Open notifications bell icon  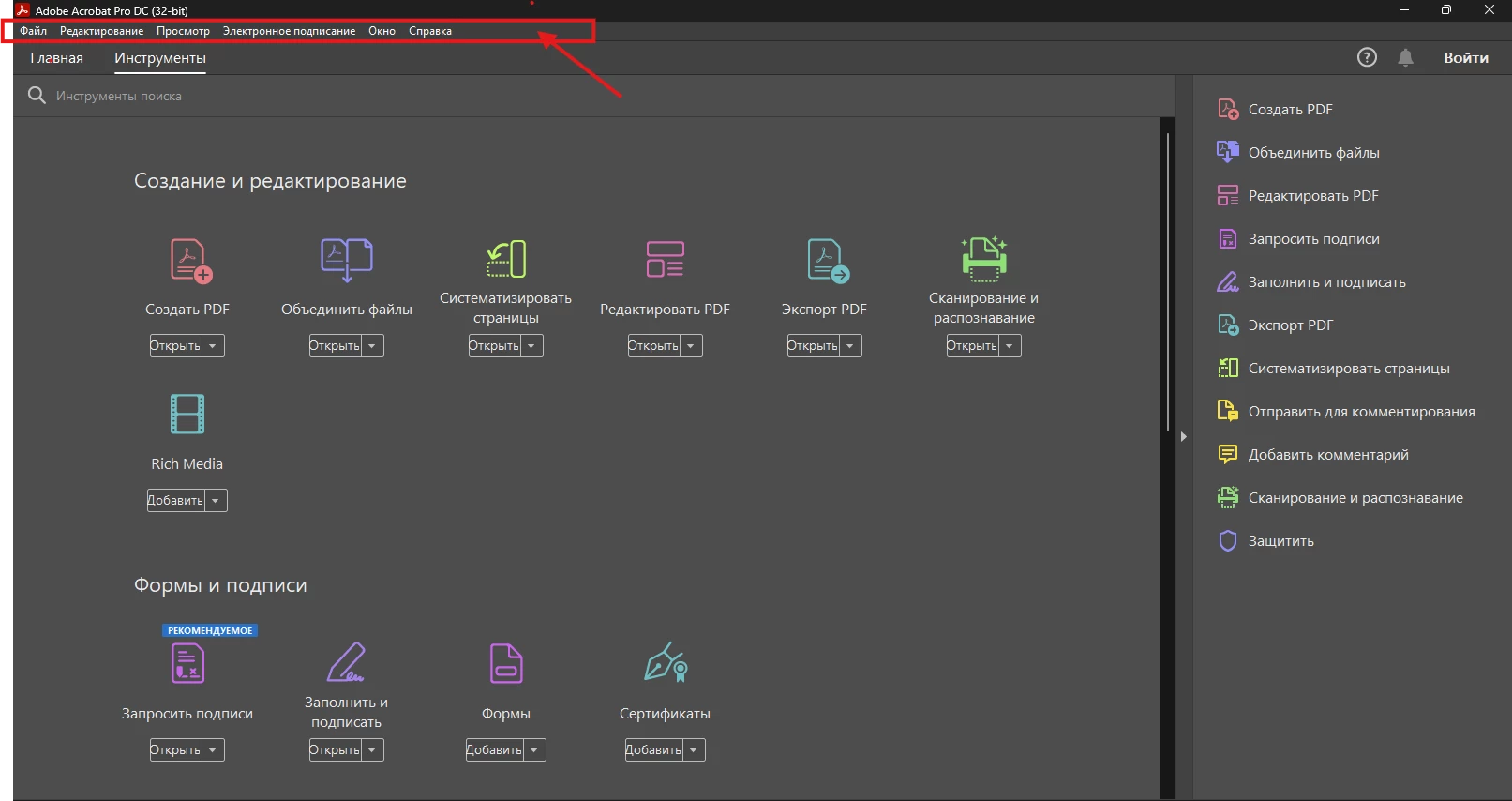click(x=1405, y=57)
